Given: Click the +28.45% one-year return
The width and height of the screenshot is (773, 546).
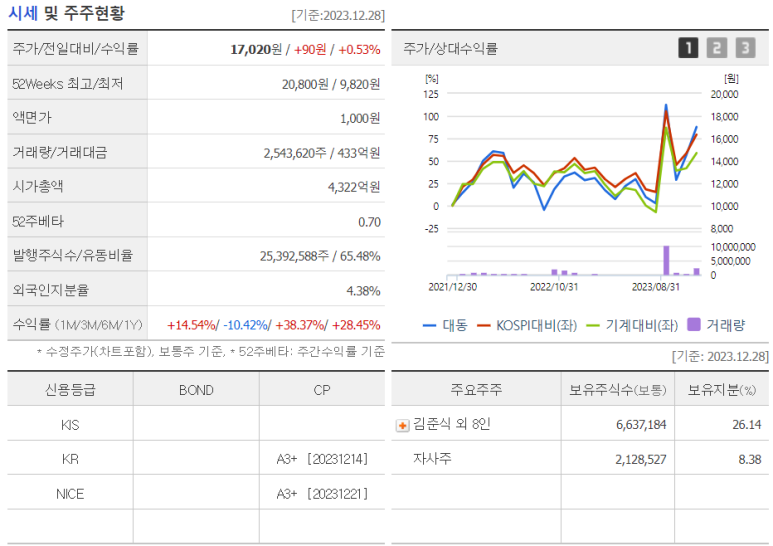Looking at the screenshot, I should point(355,325).
